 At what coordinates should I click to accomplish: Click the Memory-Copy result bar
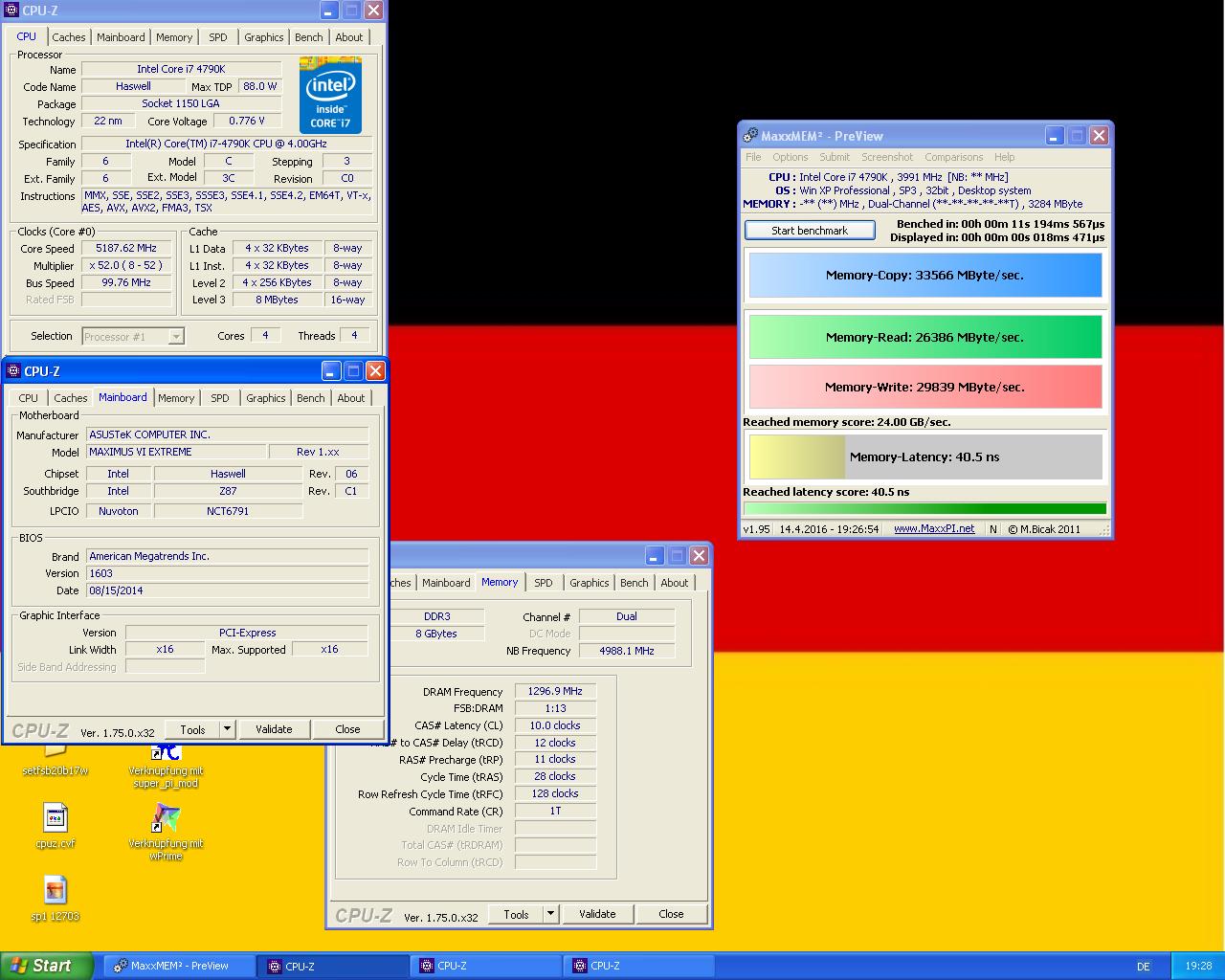pyautogui.click(x=924, y=275)
